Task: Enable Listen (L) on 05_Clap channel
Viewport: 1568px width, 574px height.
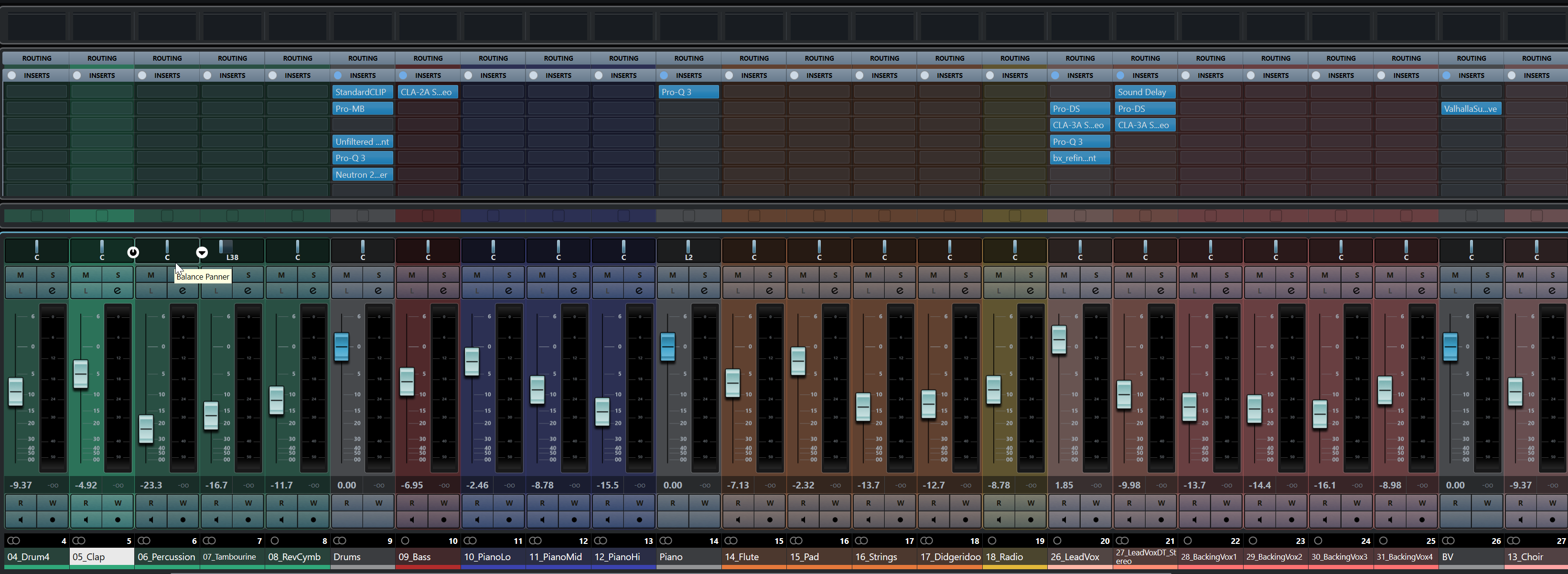Action: coord(86,291)
